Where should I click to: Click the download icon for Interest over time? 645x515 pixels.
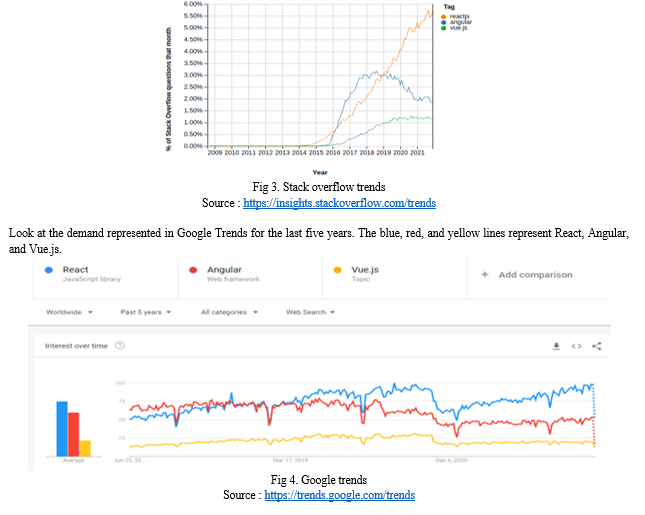[556, 346]
